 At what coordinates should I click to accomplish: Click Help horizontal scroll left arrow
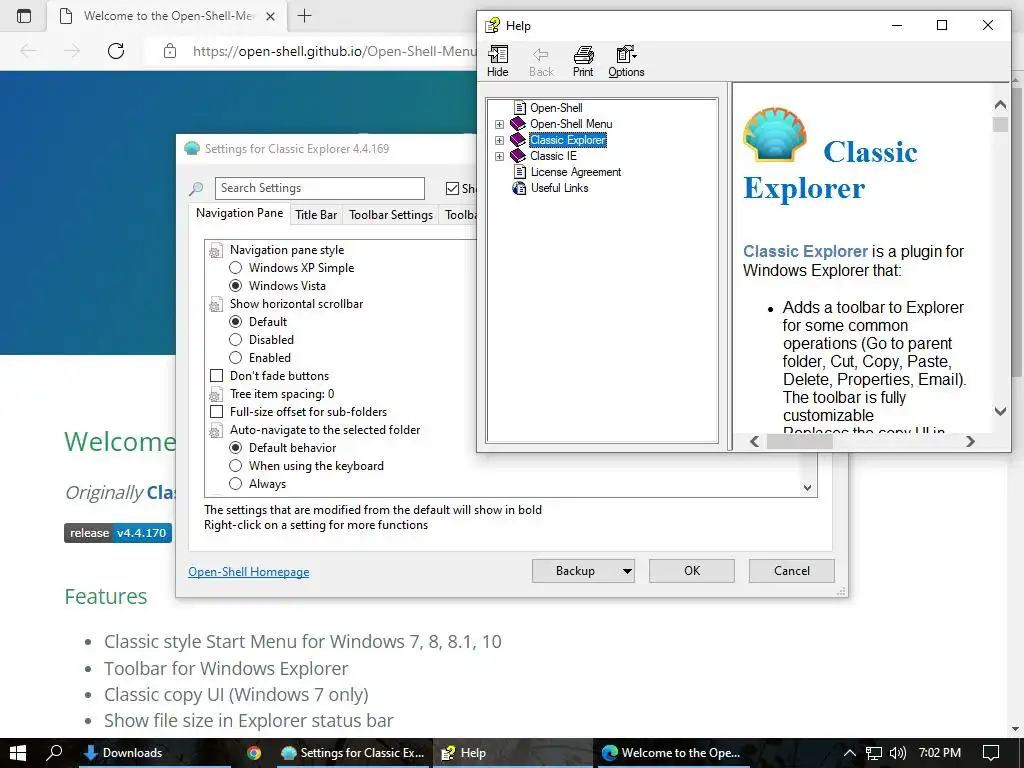point(754,441)
